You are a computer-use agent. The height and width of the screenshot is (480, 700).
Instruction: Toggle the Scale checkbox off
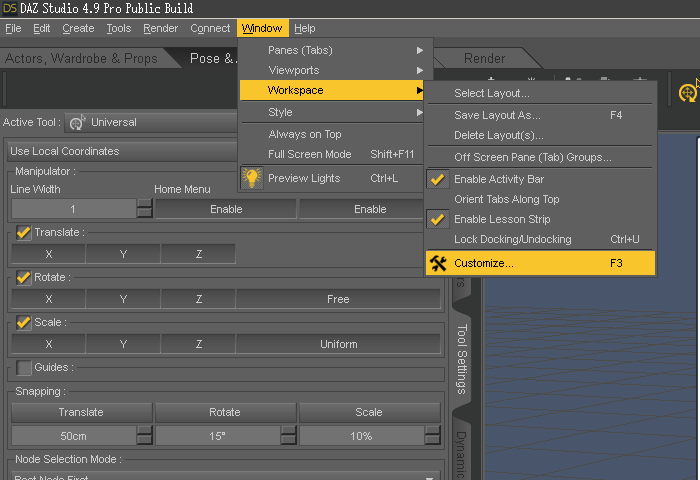24,322
